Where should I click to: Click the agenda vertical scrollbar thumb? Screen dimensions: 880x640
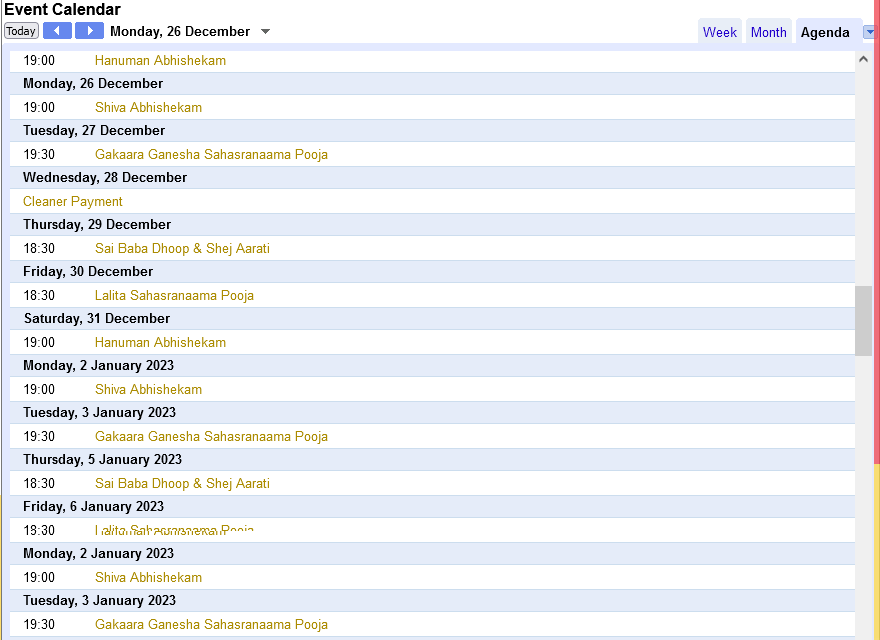click(x=863, y=320)
